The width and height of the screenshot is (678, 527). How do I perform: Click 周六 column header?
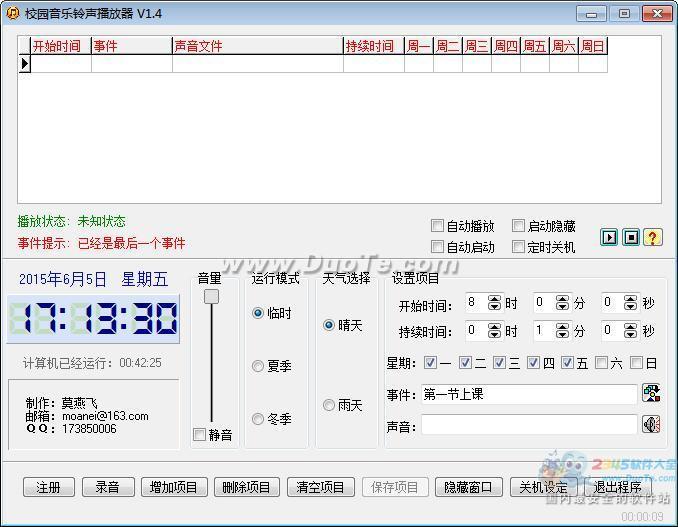[564, 46]
